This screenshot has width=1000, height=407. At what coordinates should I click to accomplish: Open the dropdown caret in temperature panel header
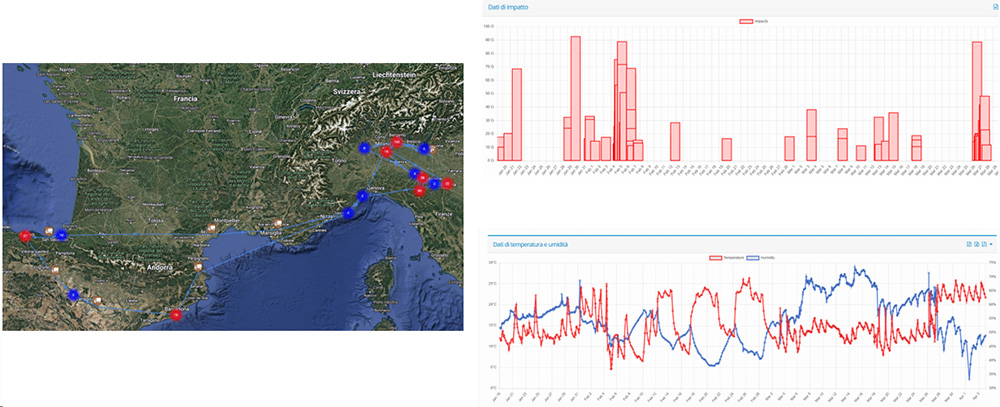(x=992, y=244)
